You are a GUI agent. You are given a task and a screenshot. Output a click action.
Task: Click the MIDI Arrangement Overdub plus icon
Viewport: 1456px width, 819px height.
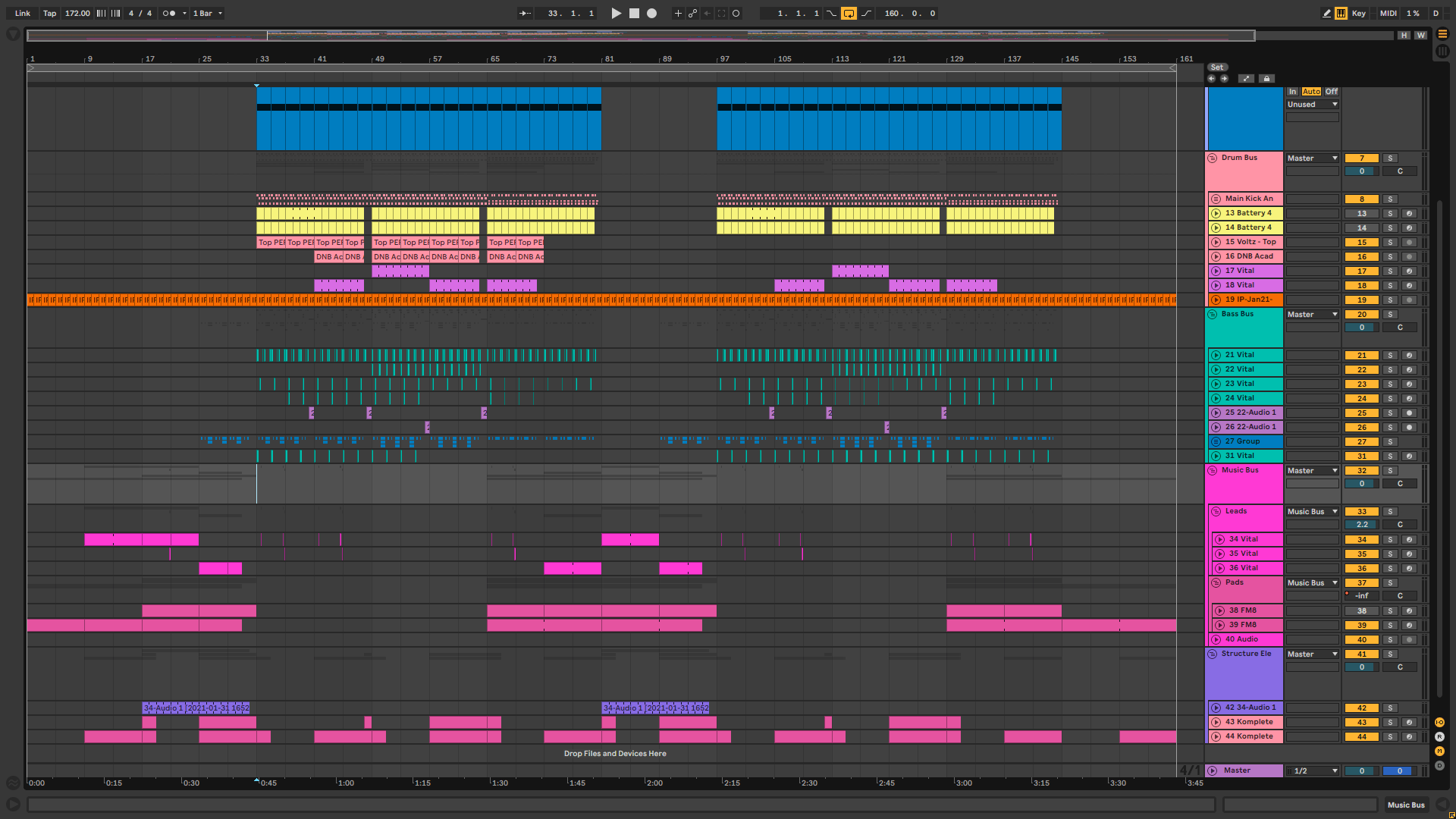pos(678,13)
